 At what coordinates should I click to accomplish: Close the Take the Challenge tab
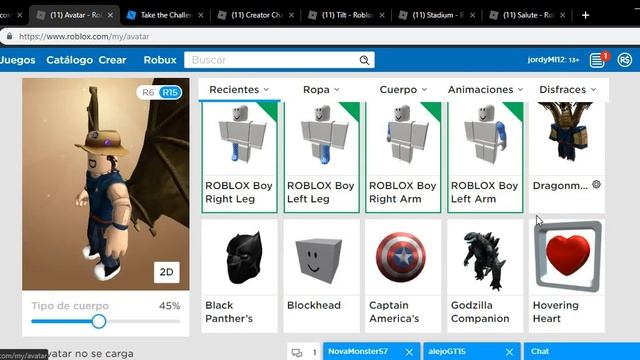click(201, 15)
